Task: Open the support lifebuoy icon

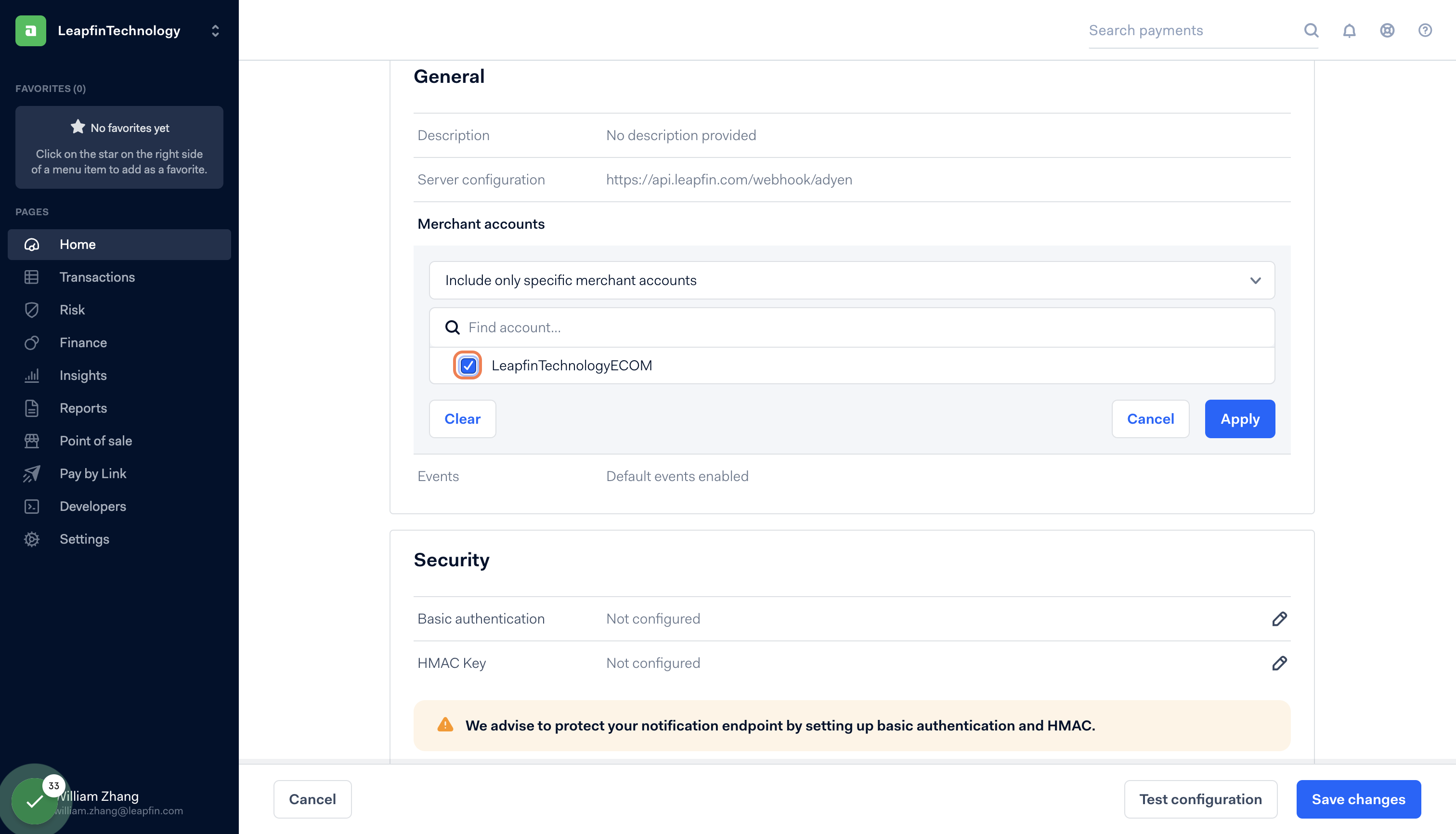Action: point(1387,30)
